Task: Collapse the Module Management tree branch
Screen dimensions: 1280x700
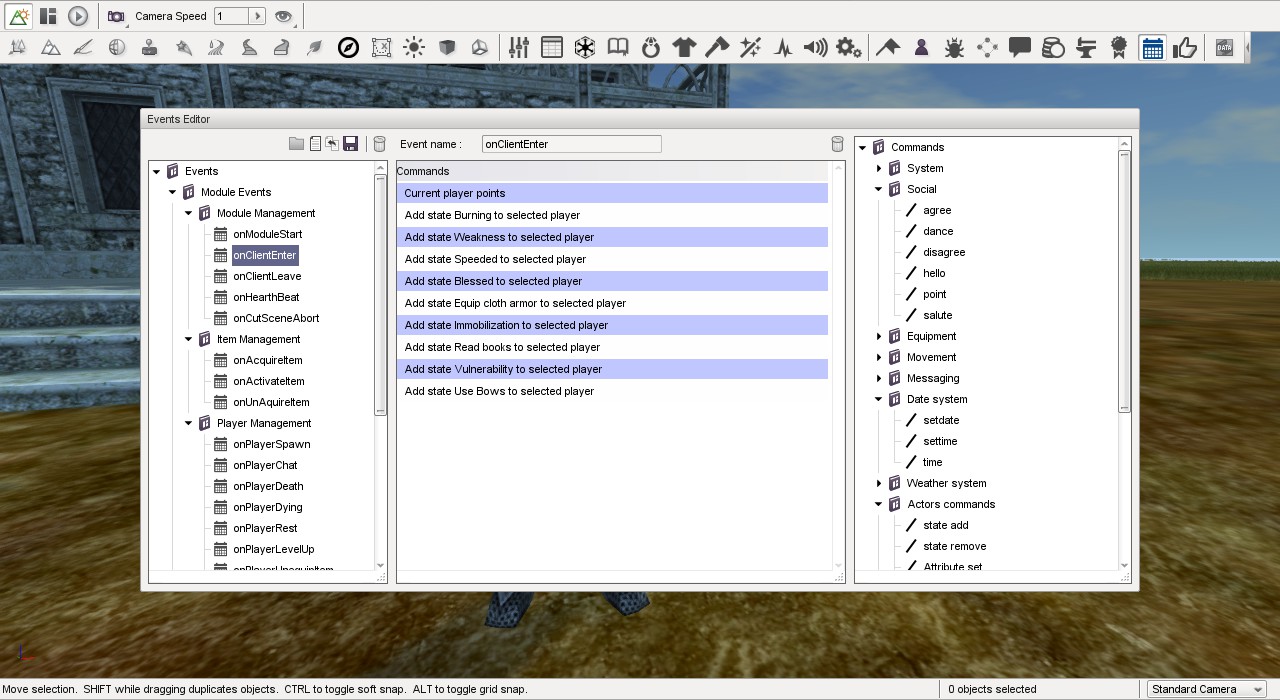Action: point(187,213)
